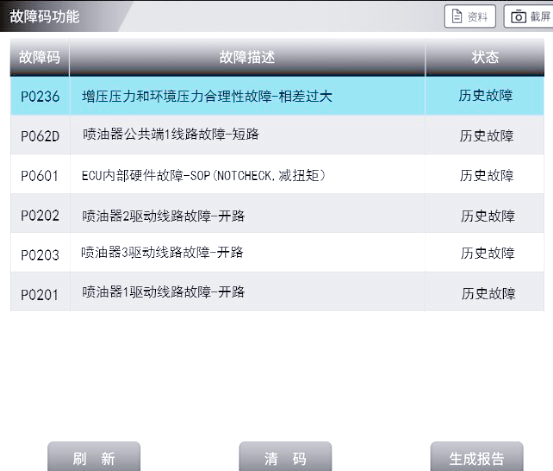Click the 生成报告 generate report button
The image size is (553, 471).
click(477, 457)
